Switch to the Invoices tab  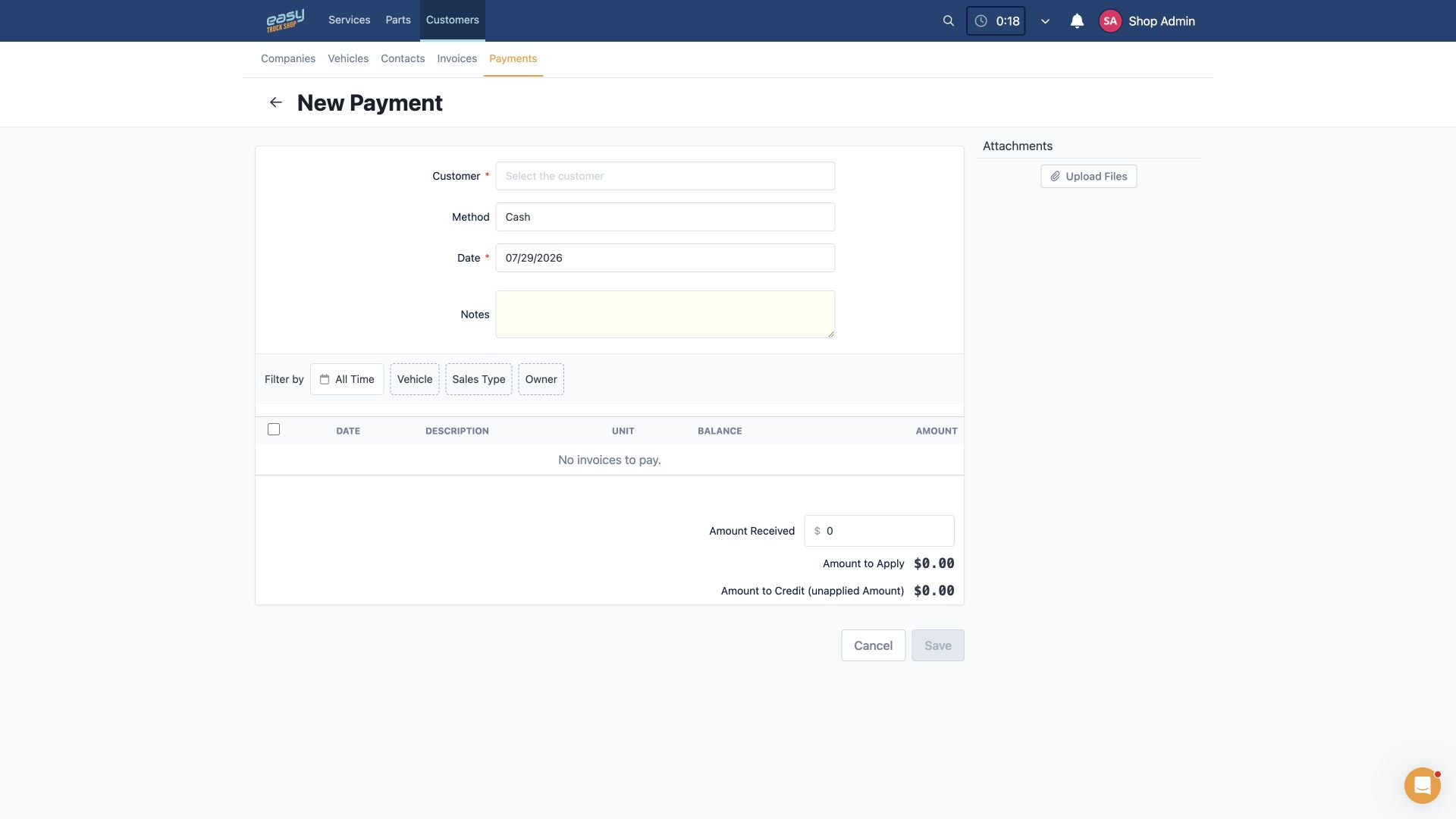point(457,58)
